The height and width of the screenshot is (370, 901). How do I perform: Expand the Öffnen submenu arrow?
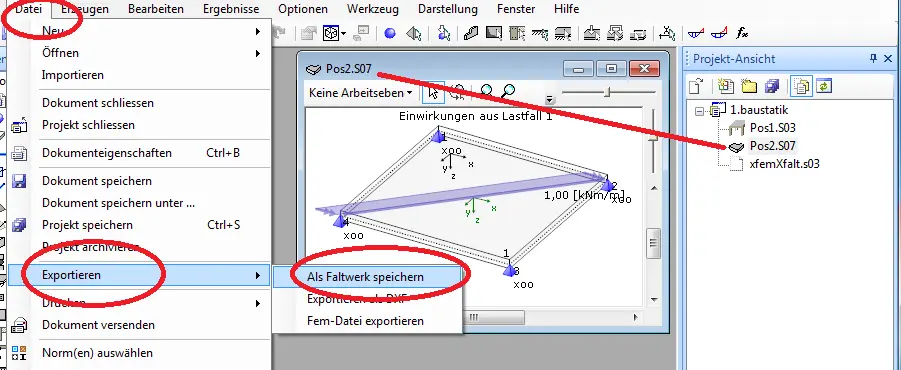tap(259, 53)
